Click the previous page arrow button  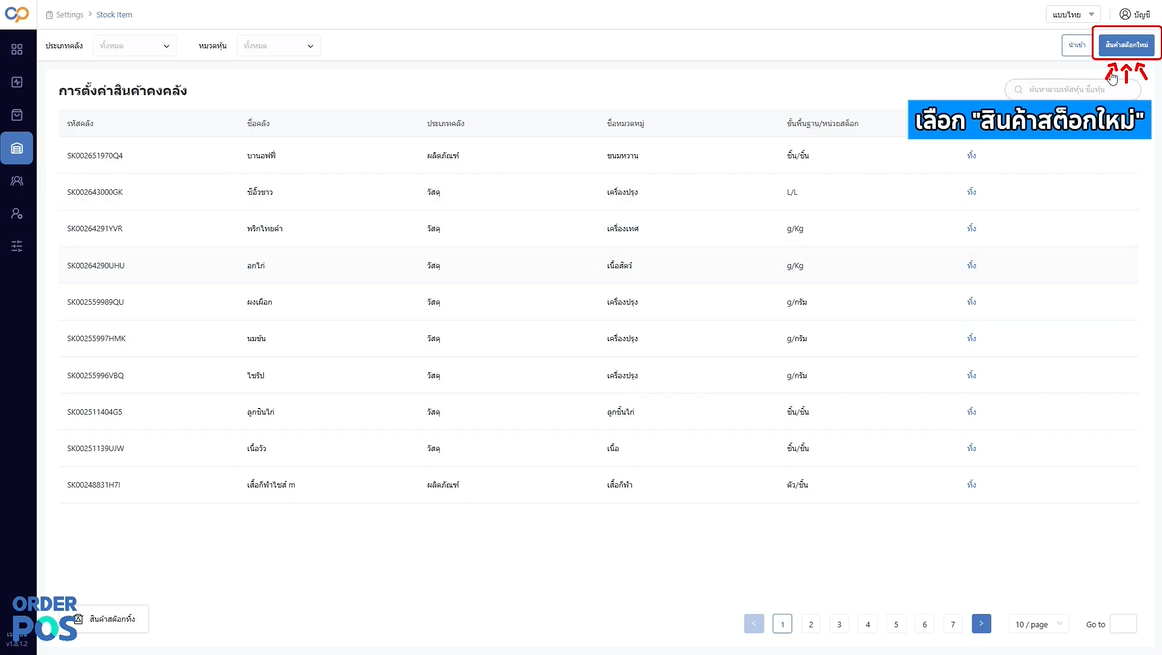754,624
